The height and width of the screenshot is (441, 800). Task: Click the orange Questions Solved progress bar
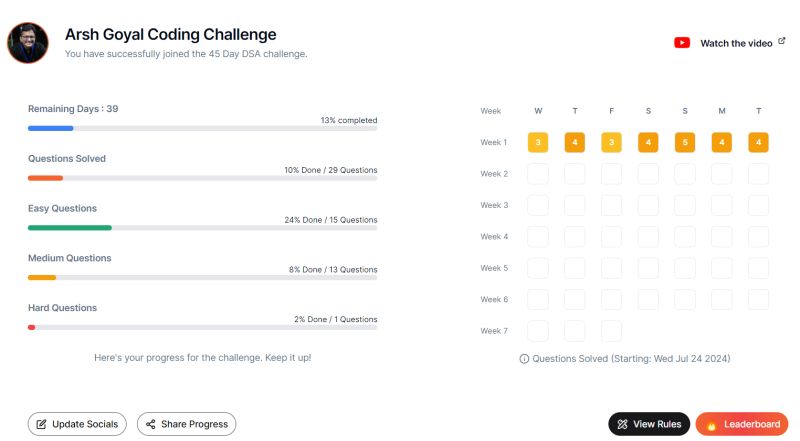point(203,178)
